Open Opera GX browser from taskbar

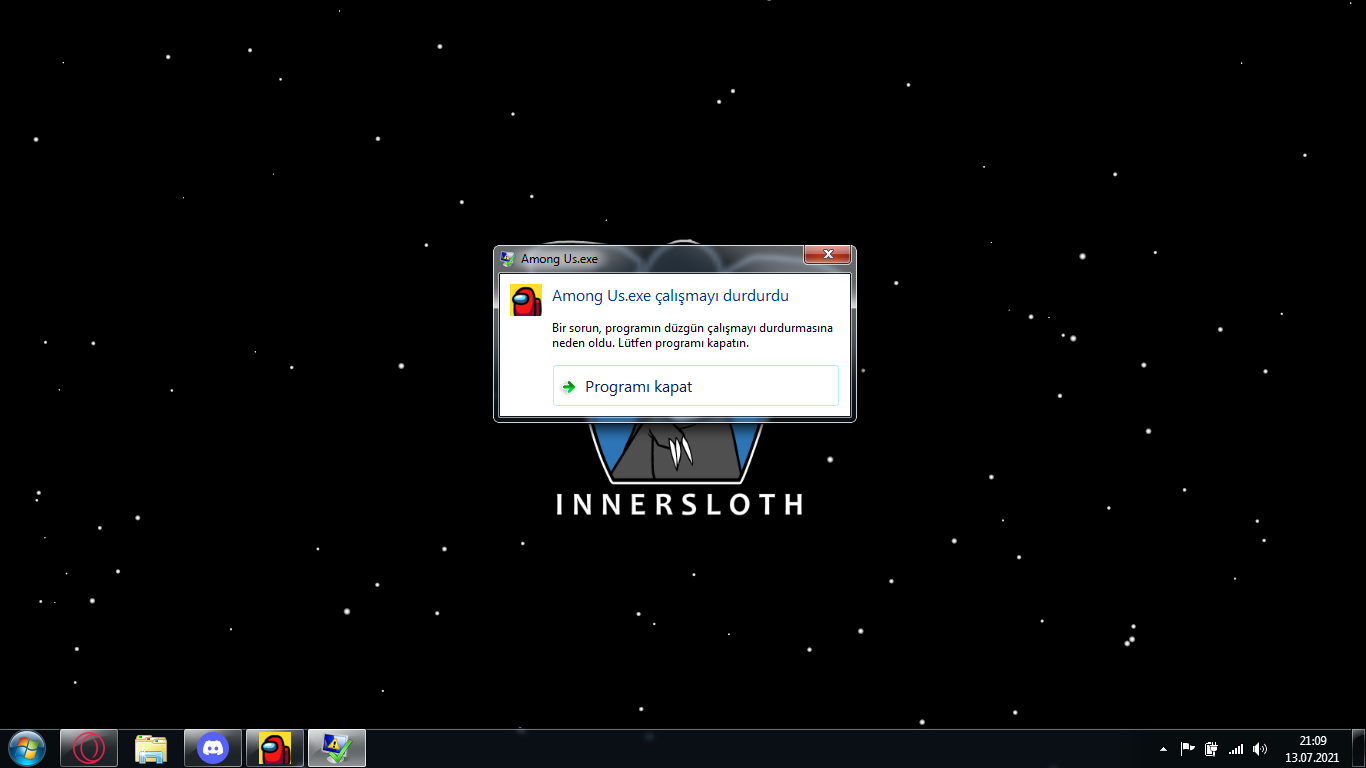[89, 748]
